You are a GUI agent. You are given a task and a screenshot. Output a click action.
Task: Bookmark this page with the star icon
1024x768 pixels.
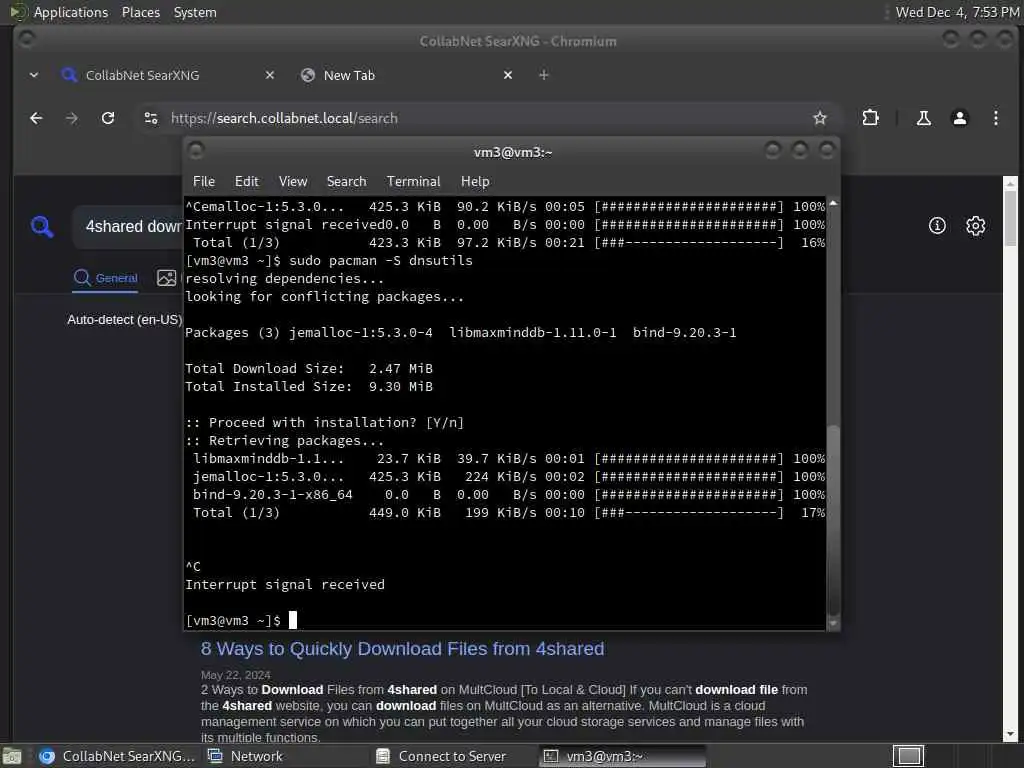[820, 118]
